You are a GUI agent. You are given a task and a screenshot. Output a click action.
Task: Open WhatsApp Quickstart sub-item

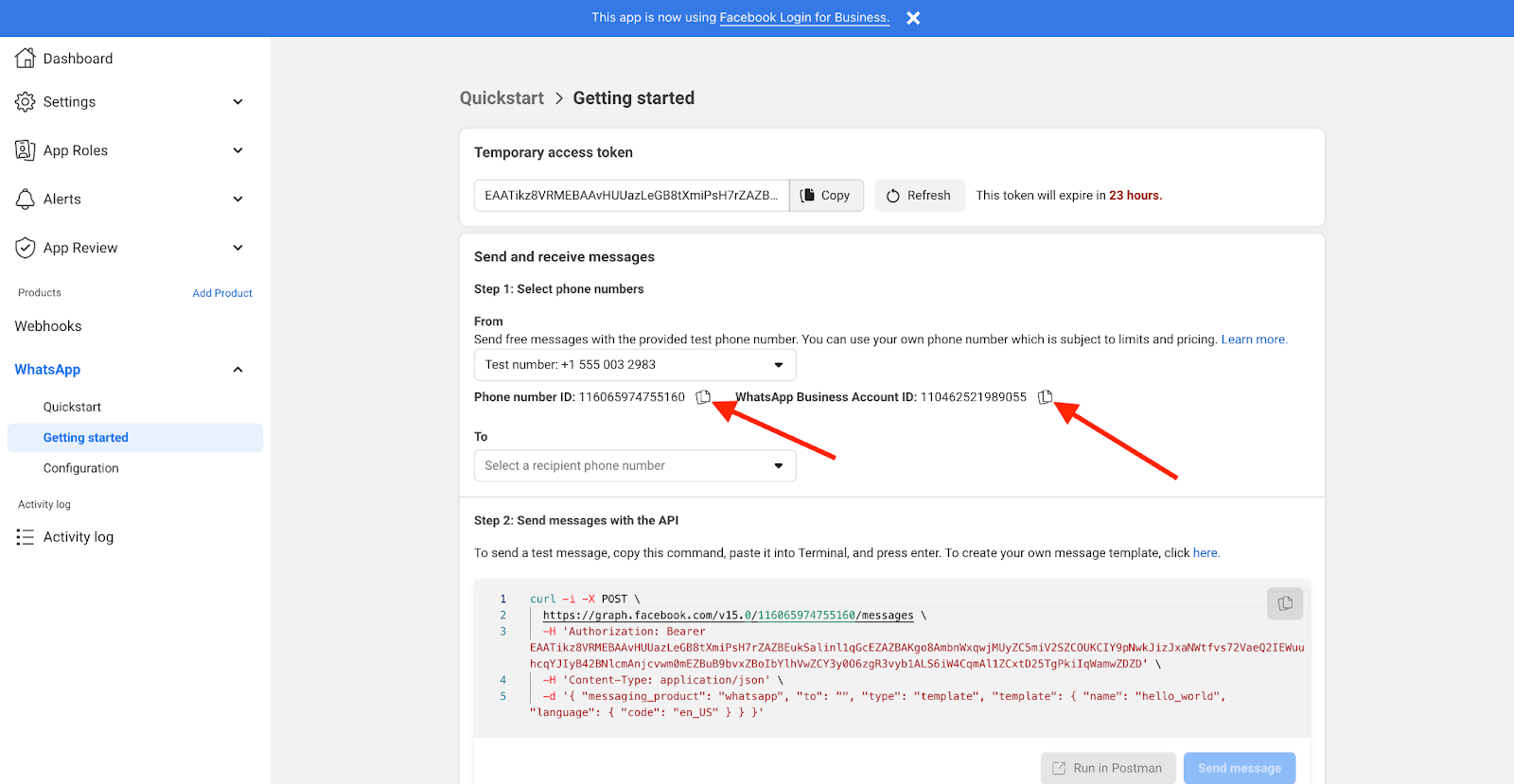tap(72, 407)
